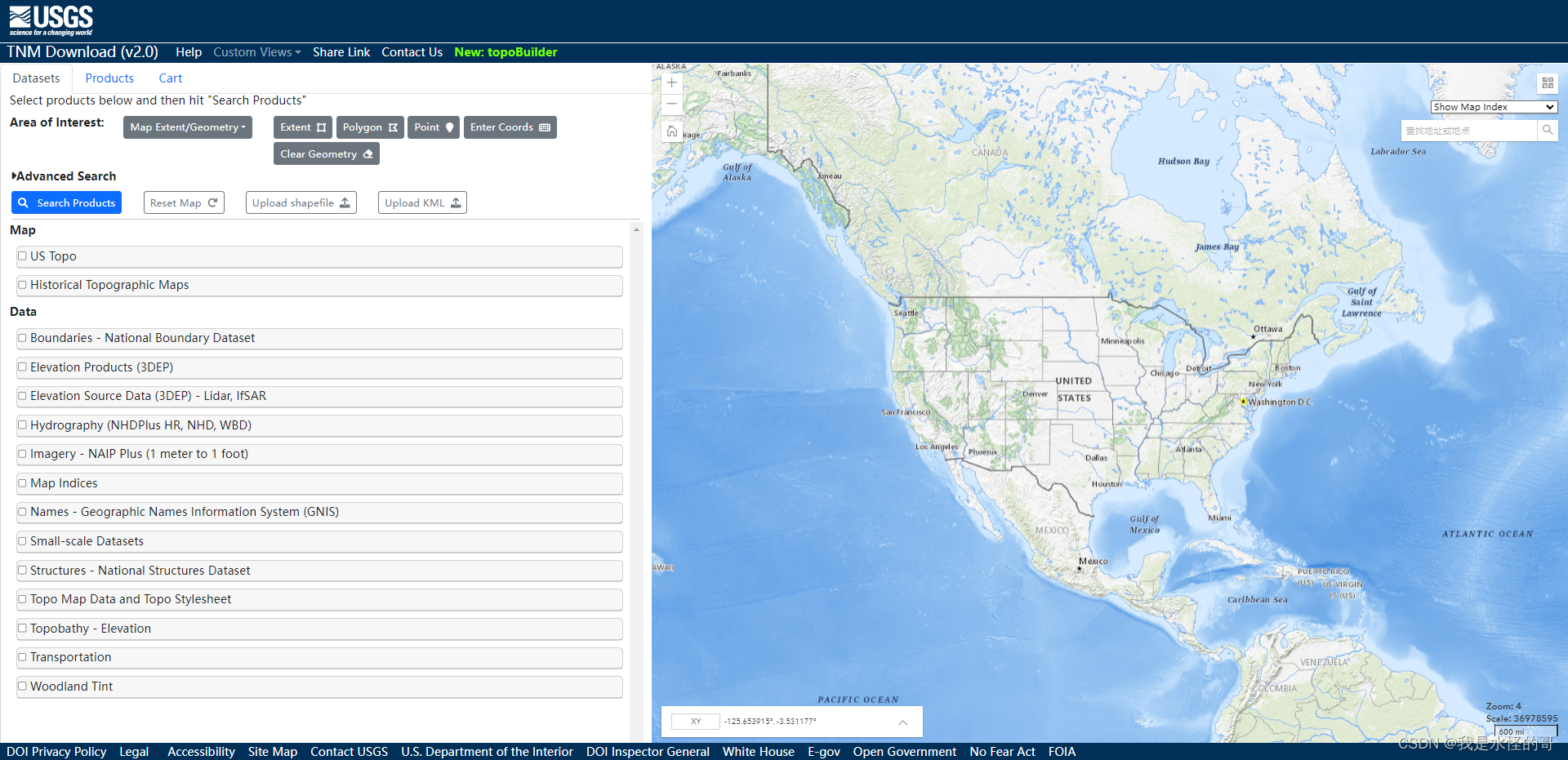Open the basemap gallery grid icon

(x=1548, y=83)
